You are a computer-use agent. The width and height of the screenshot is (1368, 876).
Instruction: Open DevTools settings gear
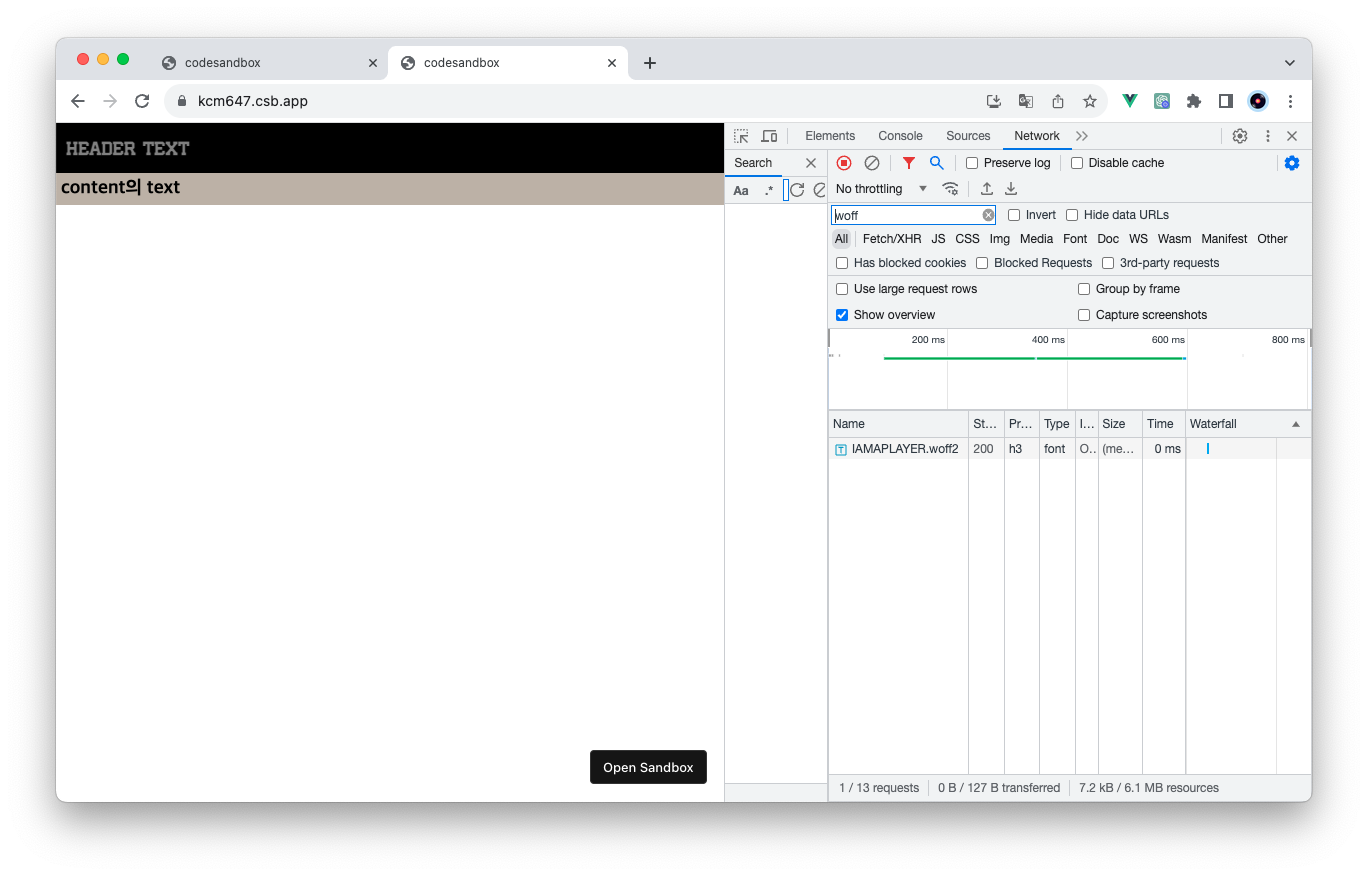click(1240, 136)
